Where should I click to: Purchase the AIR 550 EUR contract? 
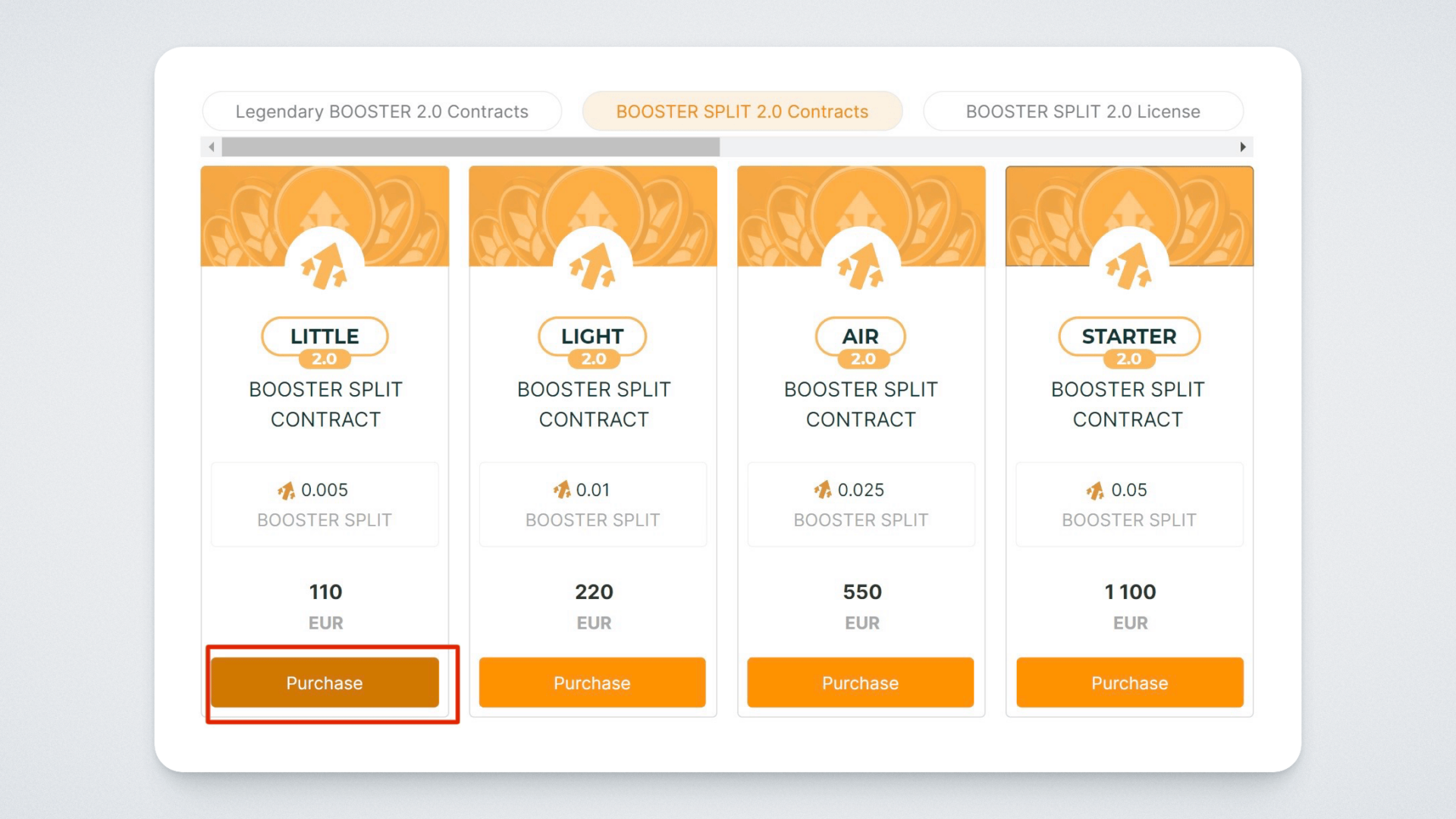pos(860,682)
